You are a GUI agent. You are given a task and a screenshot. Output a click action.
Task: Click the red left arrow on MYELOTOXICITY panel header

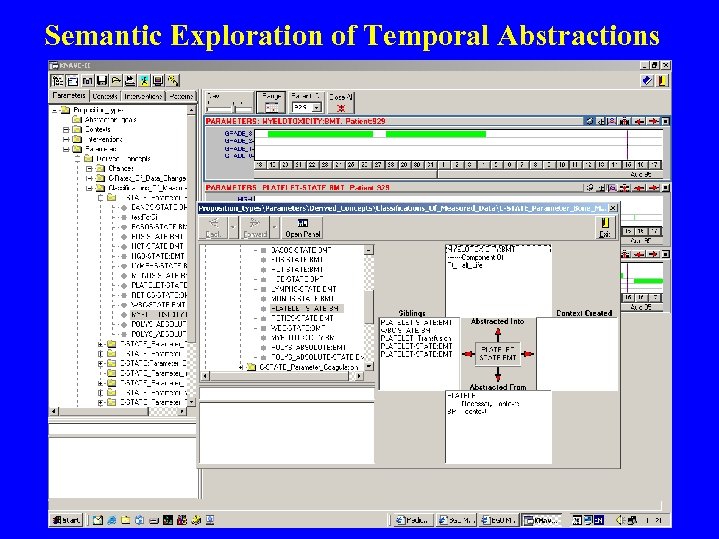pos(639,122)
